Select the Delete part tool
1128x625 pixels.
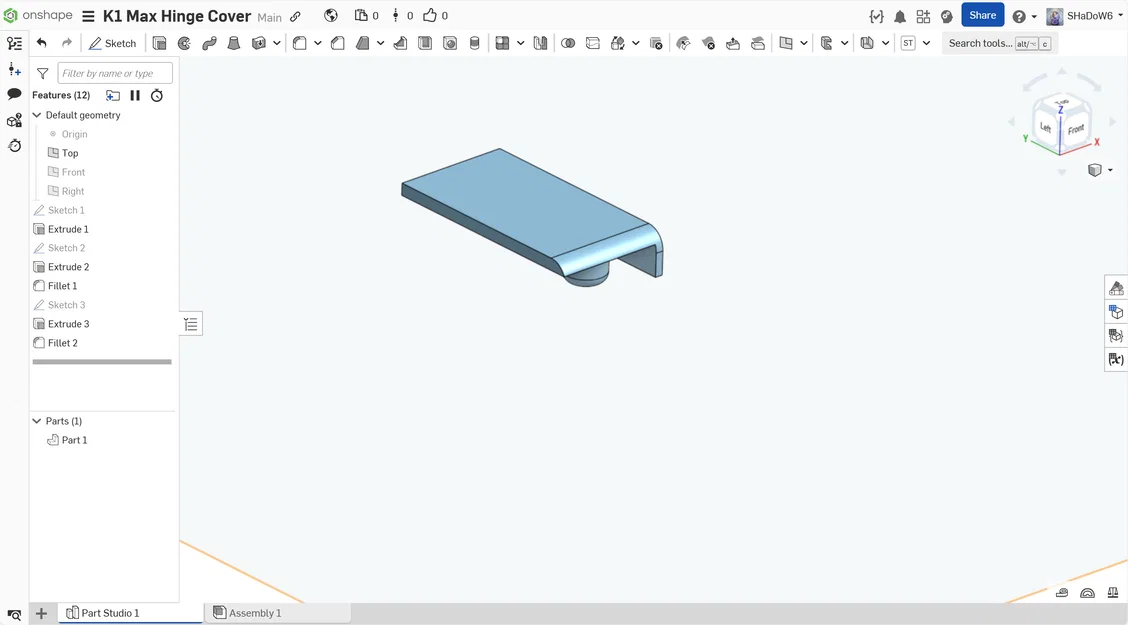pyautogui.click(x=656, y=43)
